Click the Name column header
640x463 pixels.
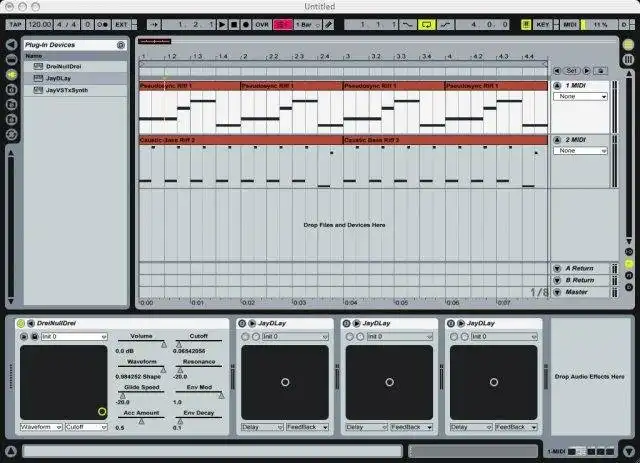pyautogui.click(x=75, y=56)
